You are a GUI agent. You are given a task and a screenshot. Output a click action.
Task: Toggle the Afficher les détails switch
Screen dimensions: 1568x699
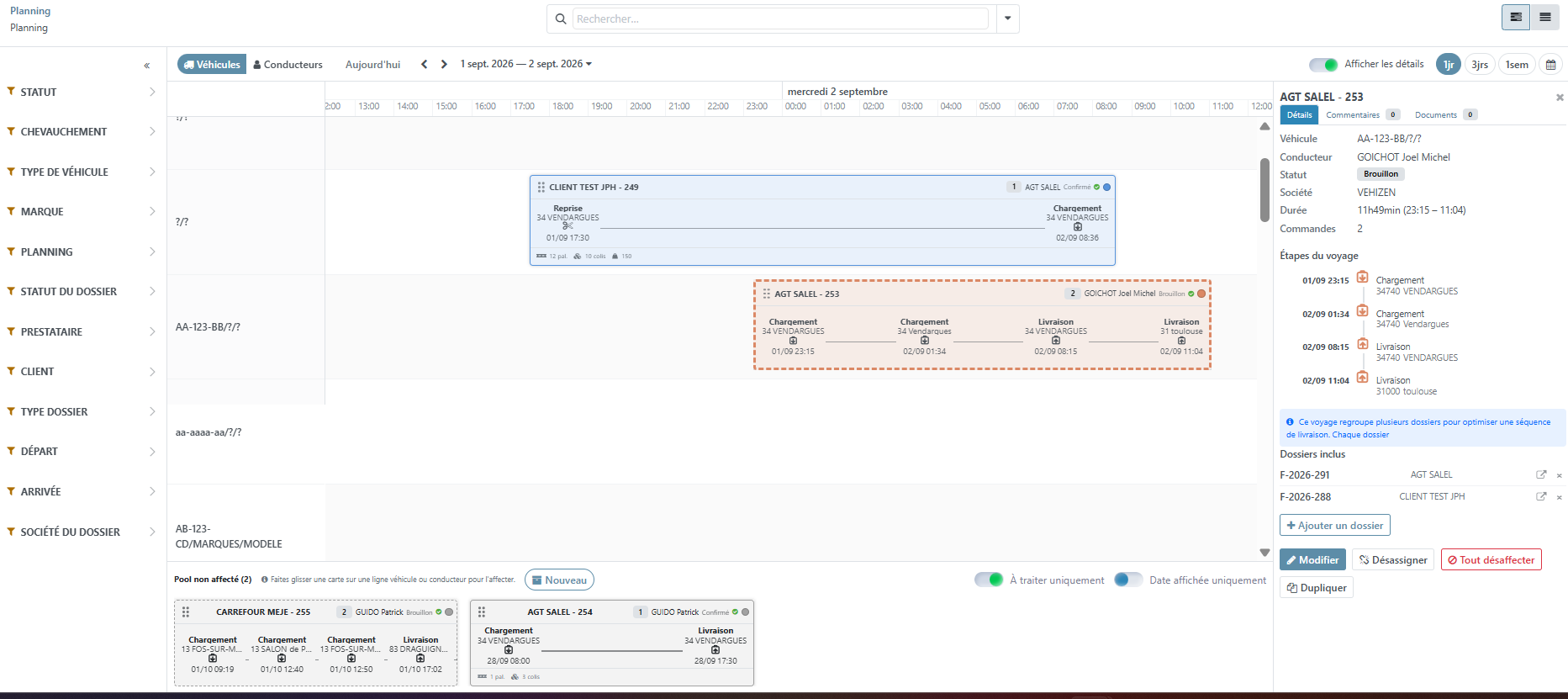tap(1323, 65)
